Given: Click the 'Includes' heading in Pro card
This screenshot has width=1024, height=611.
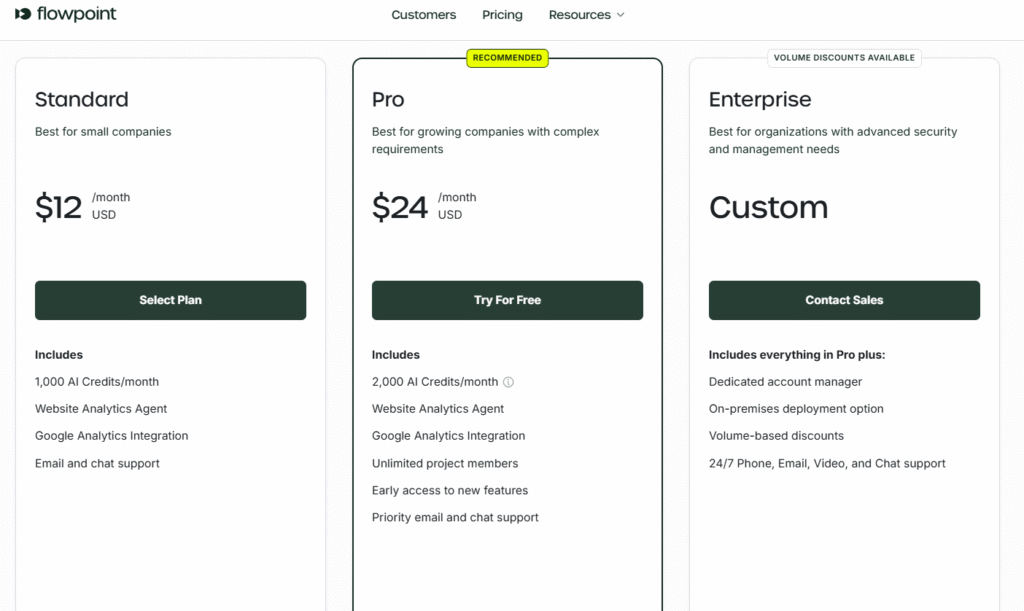Looking at the screenshot, I should click(x=396, y=355).
